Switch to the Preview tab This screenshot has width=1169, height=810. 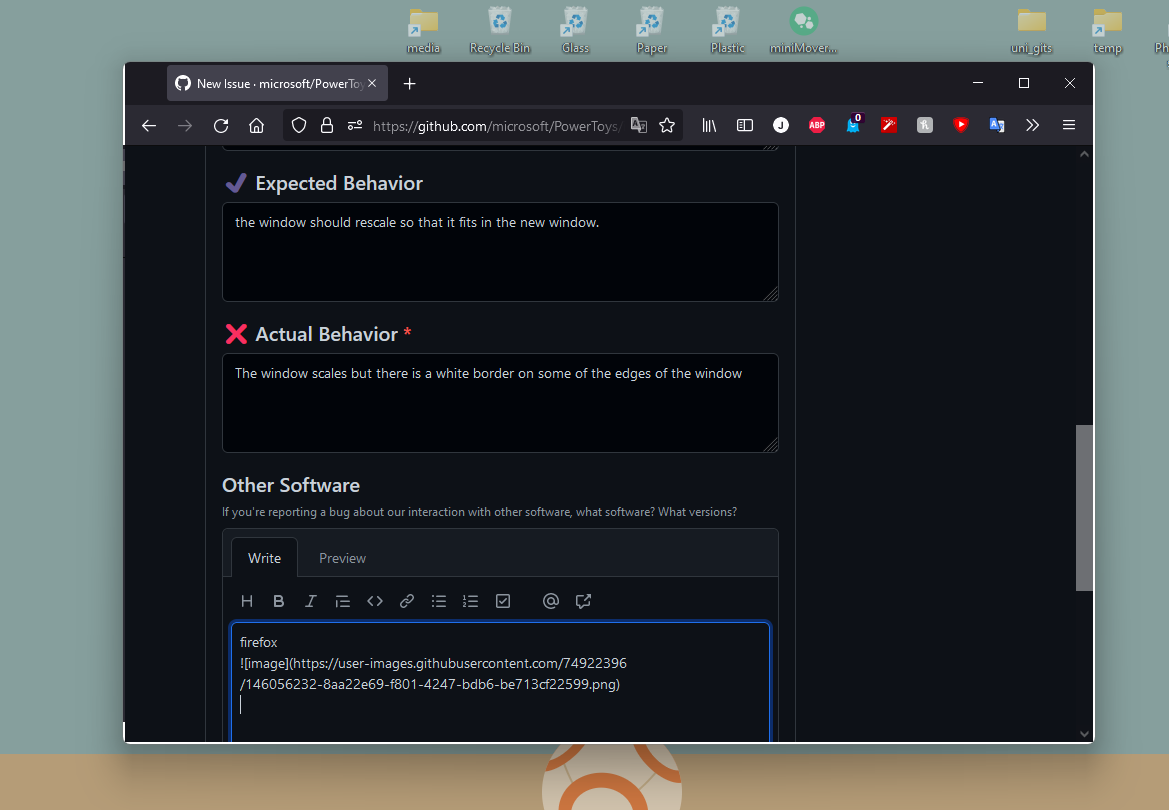pyautogui.click(x=342, y=558)
